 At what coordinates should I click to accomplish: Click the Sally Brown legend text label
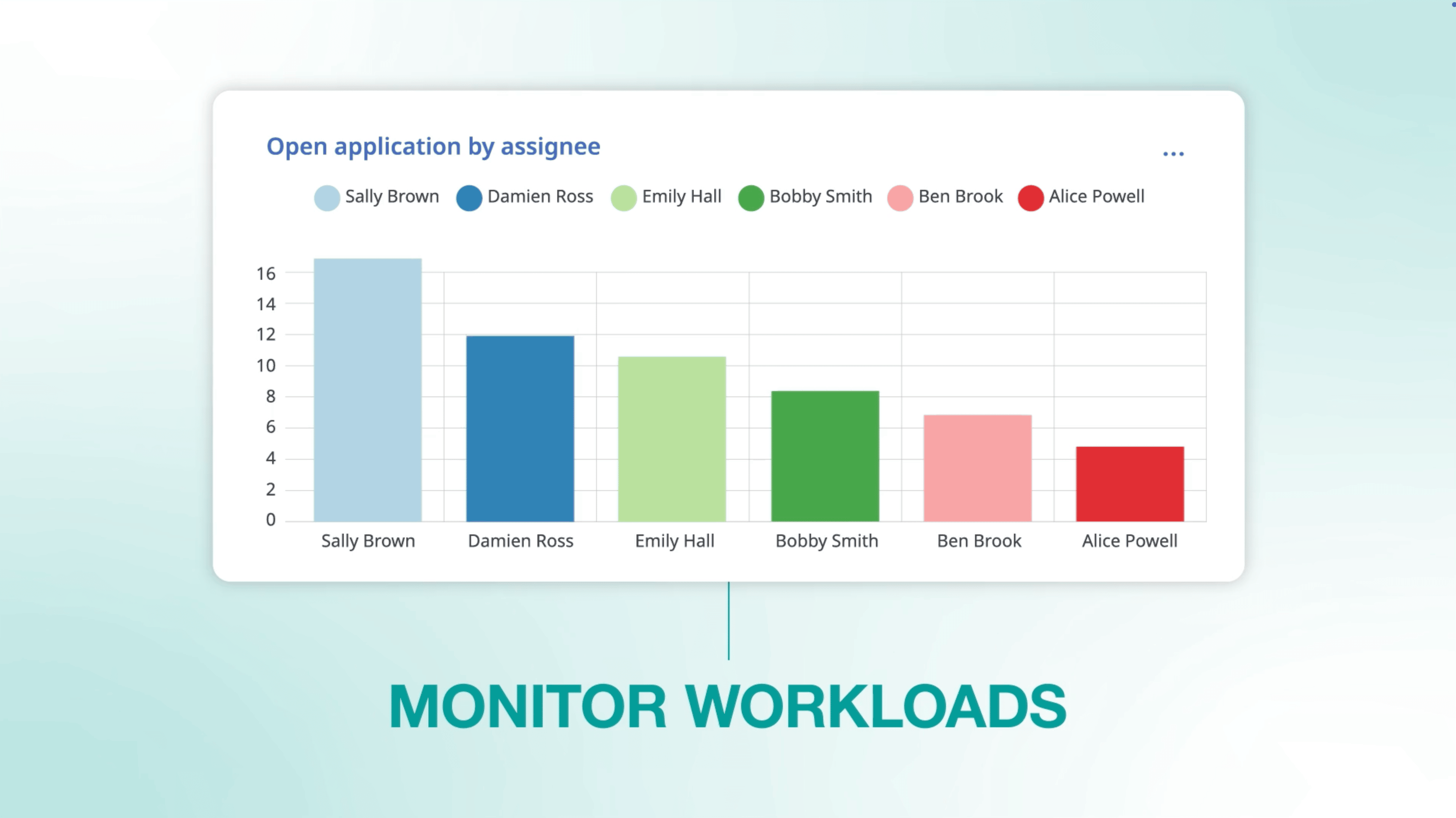[392, 196]
